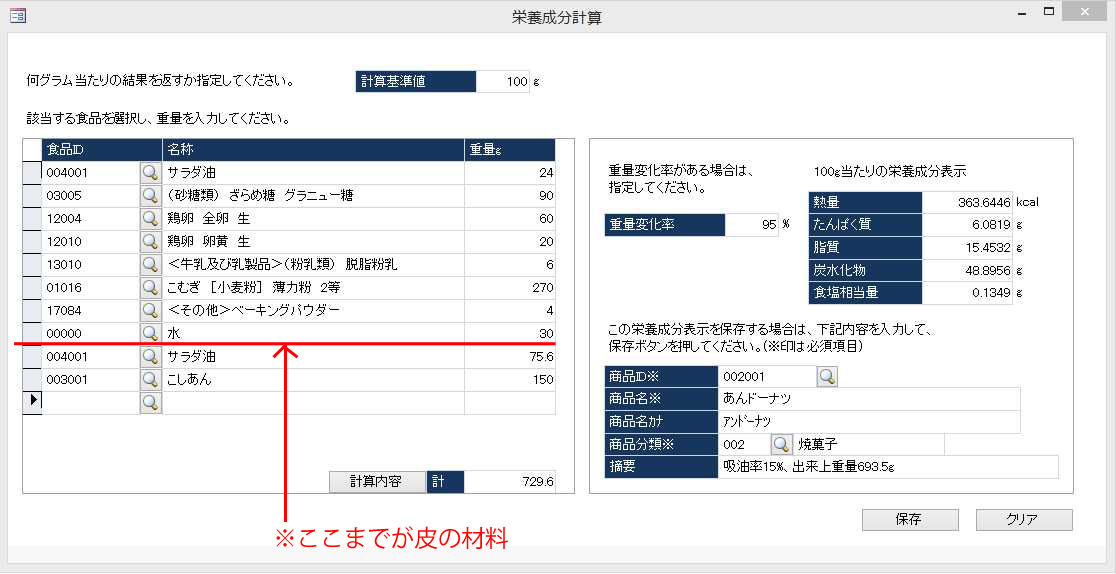Open food lookup for the ベーキングパウダー row
Viewport: 1116px width, 574px height.
[150, 311]
